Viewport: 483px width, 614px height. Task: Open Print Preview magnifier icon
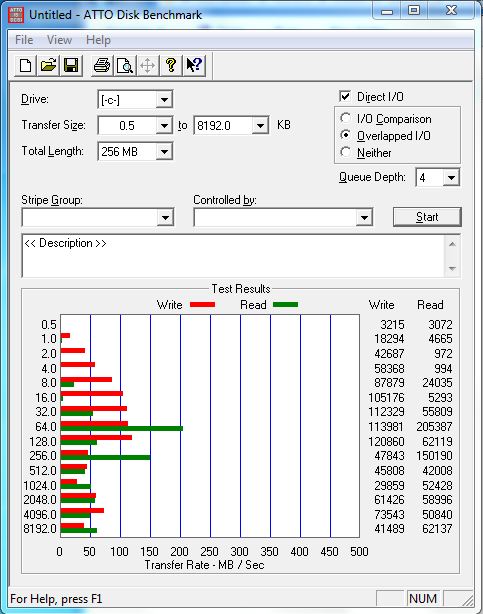click(125, 65)
